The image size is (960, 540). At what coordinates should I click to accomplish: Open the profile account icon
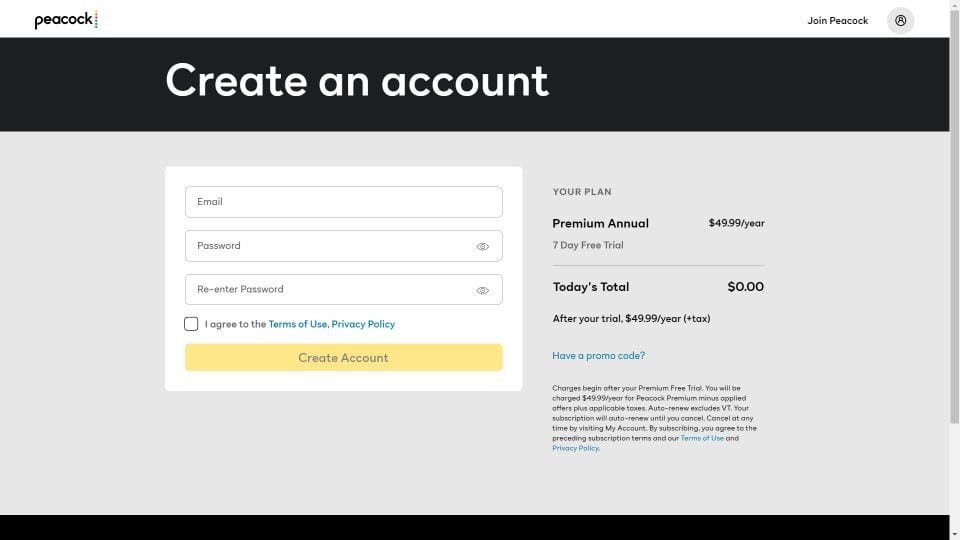pos(900,20)
